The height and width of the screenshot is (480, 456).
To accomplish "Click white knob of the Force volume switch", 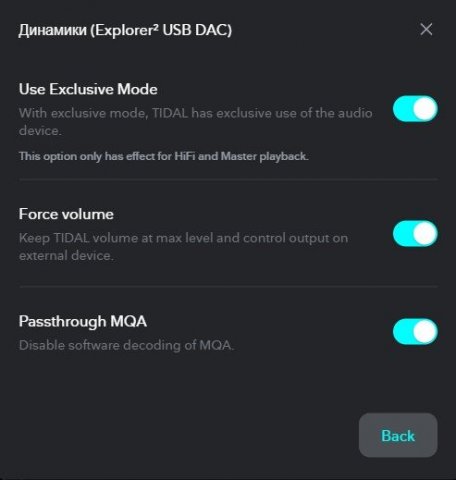I will [425, 233].
